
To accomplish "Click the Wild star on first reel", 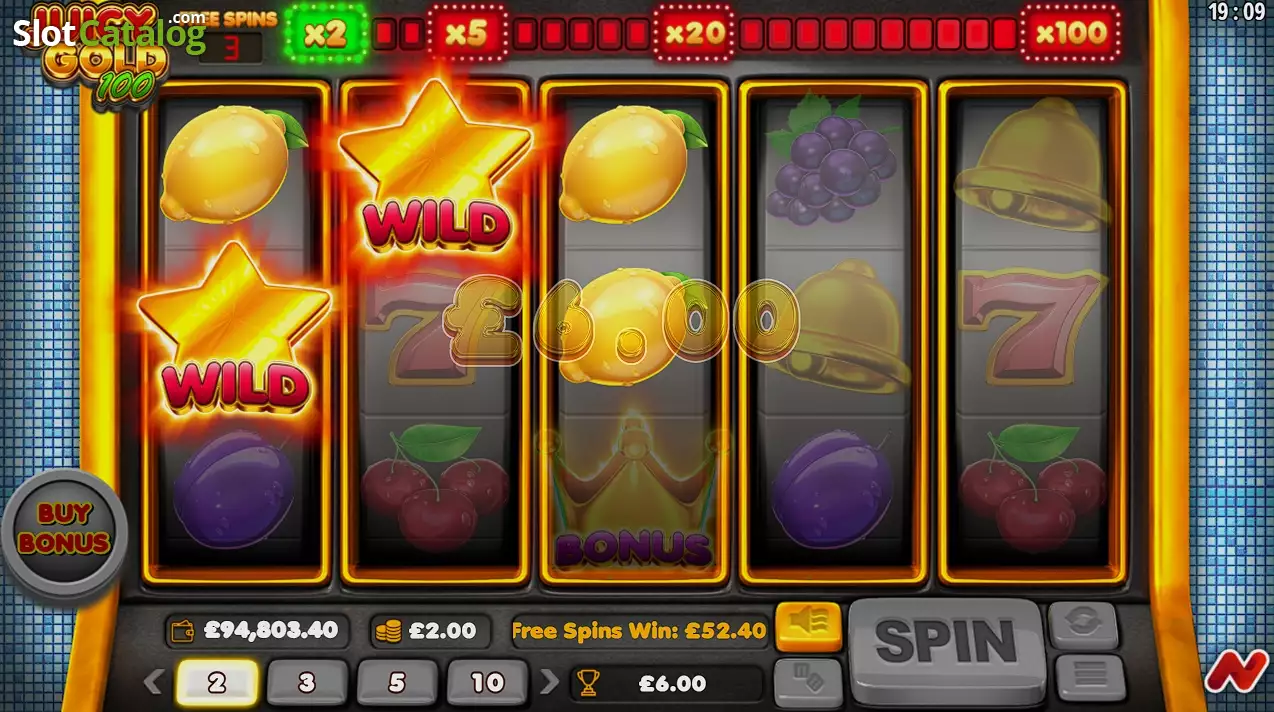I will tap(235, 330).
